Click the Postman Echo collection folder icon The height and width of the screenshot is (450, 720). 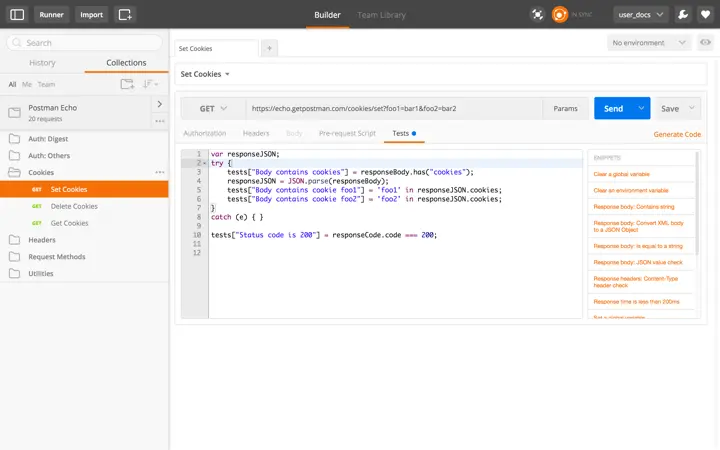point(14,112)
